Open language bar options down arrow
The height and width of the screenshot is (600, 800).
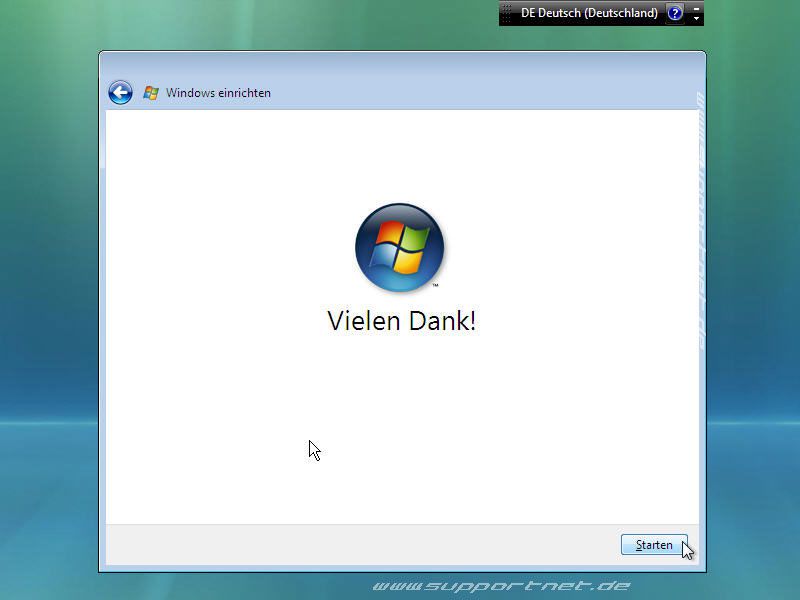[x=697, y=18]
